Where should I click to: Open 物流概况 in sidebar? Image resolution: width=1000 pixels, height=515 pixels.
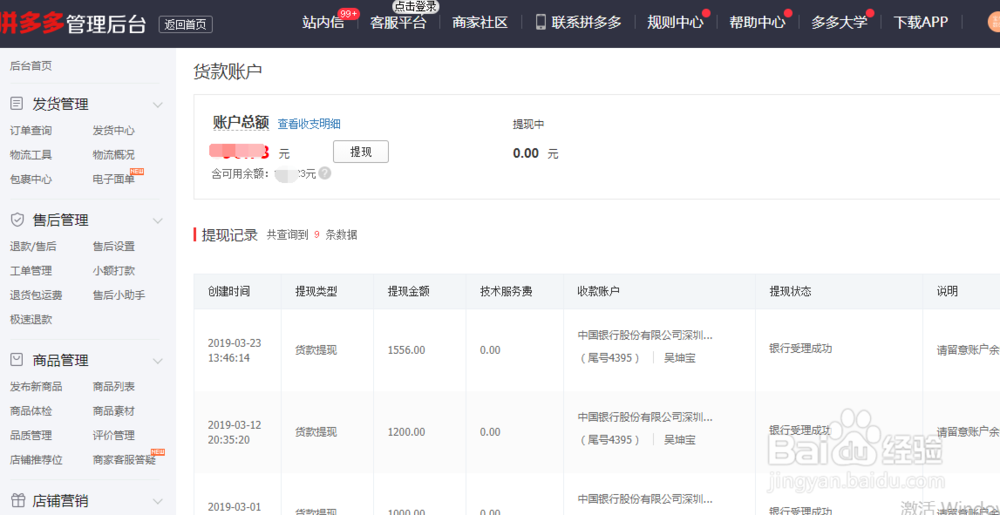coord(114,155)
